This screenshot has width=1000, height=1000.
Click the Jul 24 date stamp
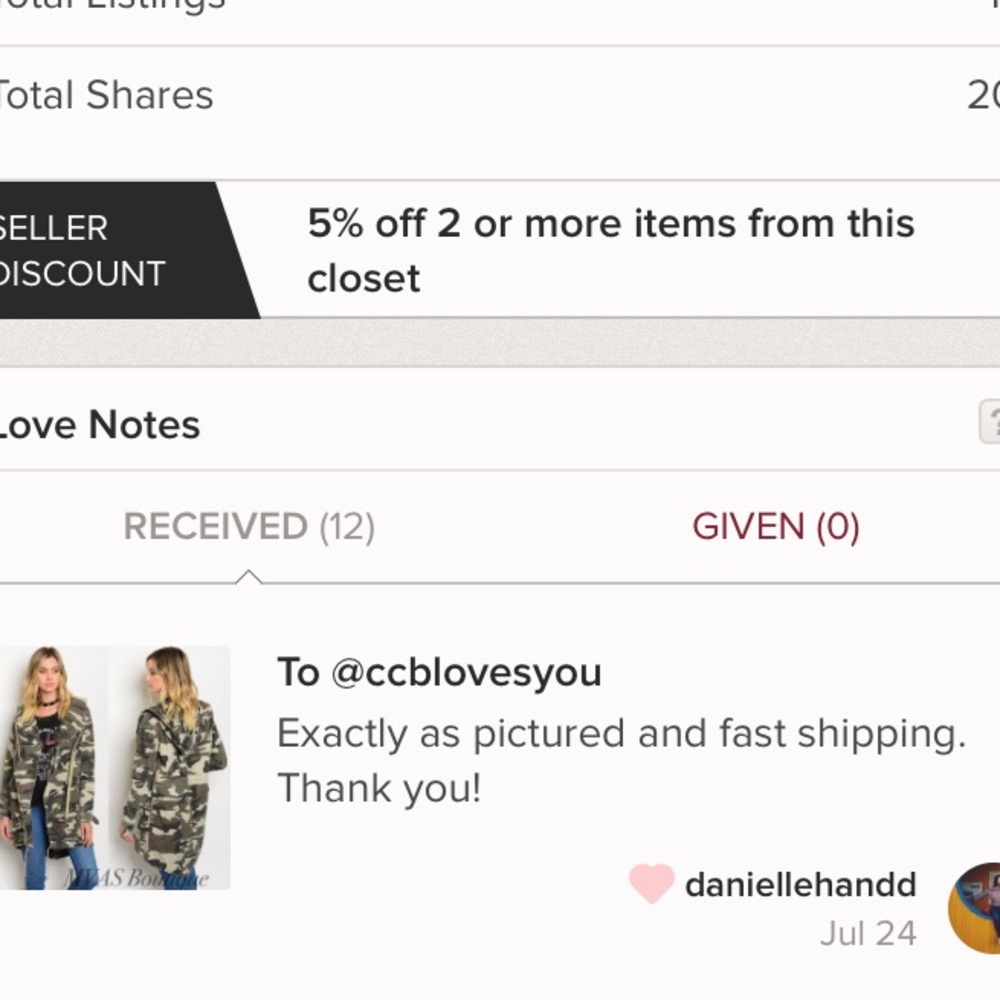click(868, 933)
